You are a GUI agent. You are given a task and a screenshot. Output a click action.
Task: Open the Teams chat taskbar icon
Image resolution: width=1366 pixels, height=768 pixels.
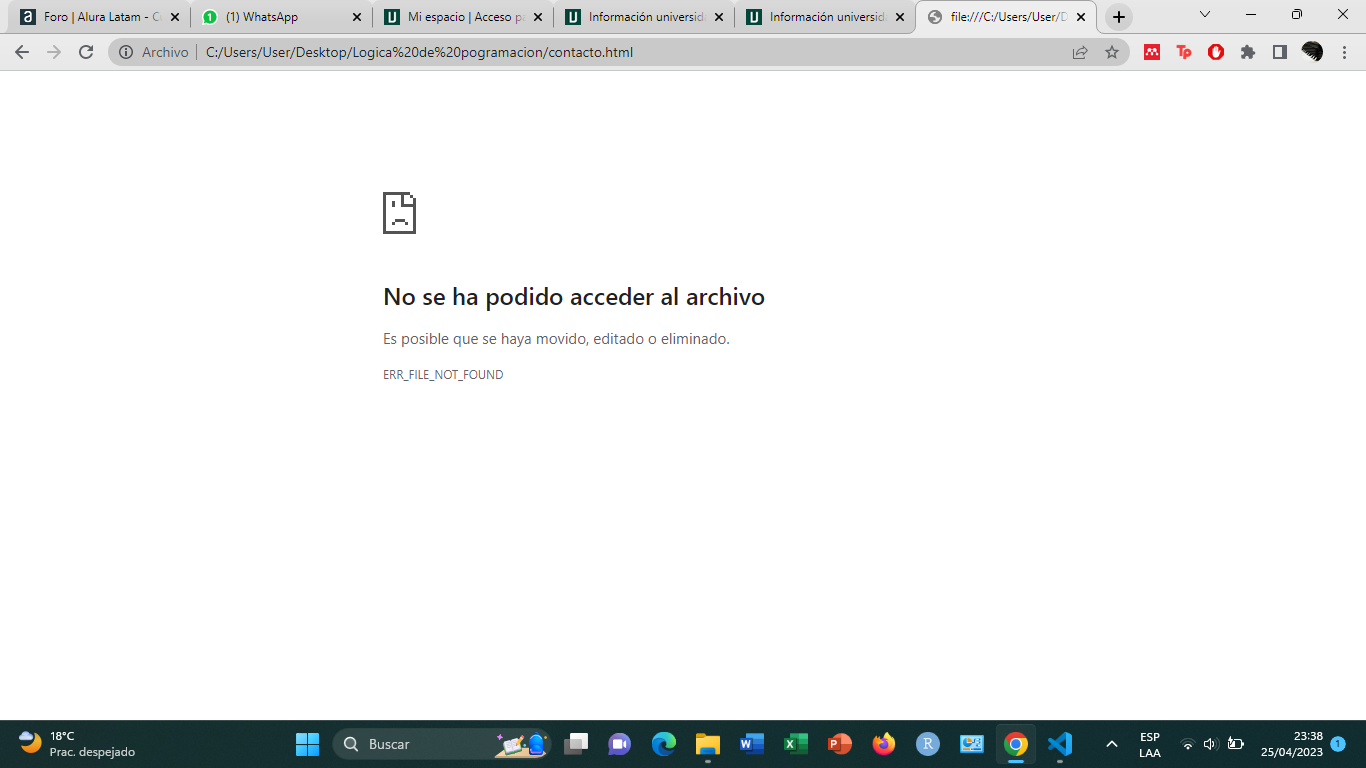point(619,744)
